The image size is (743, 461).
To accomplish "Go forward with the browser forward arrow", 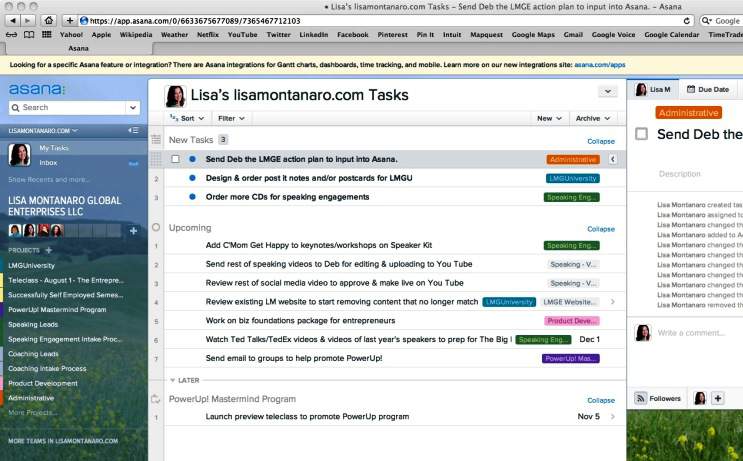I will point(28,20).
